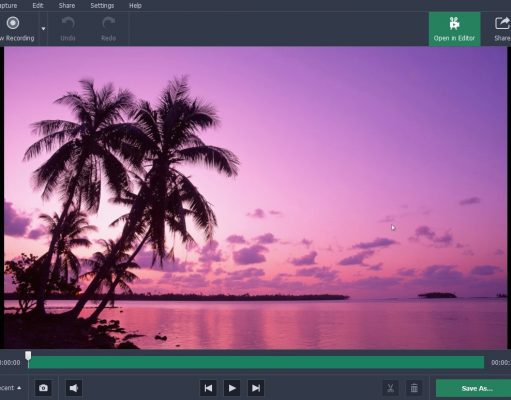Open the Settings menu

point(102,6)
